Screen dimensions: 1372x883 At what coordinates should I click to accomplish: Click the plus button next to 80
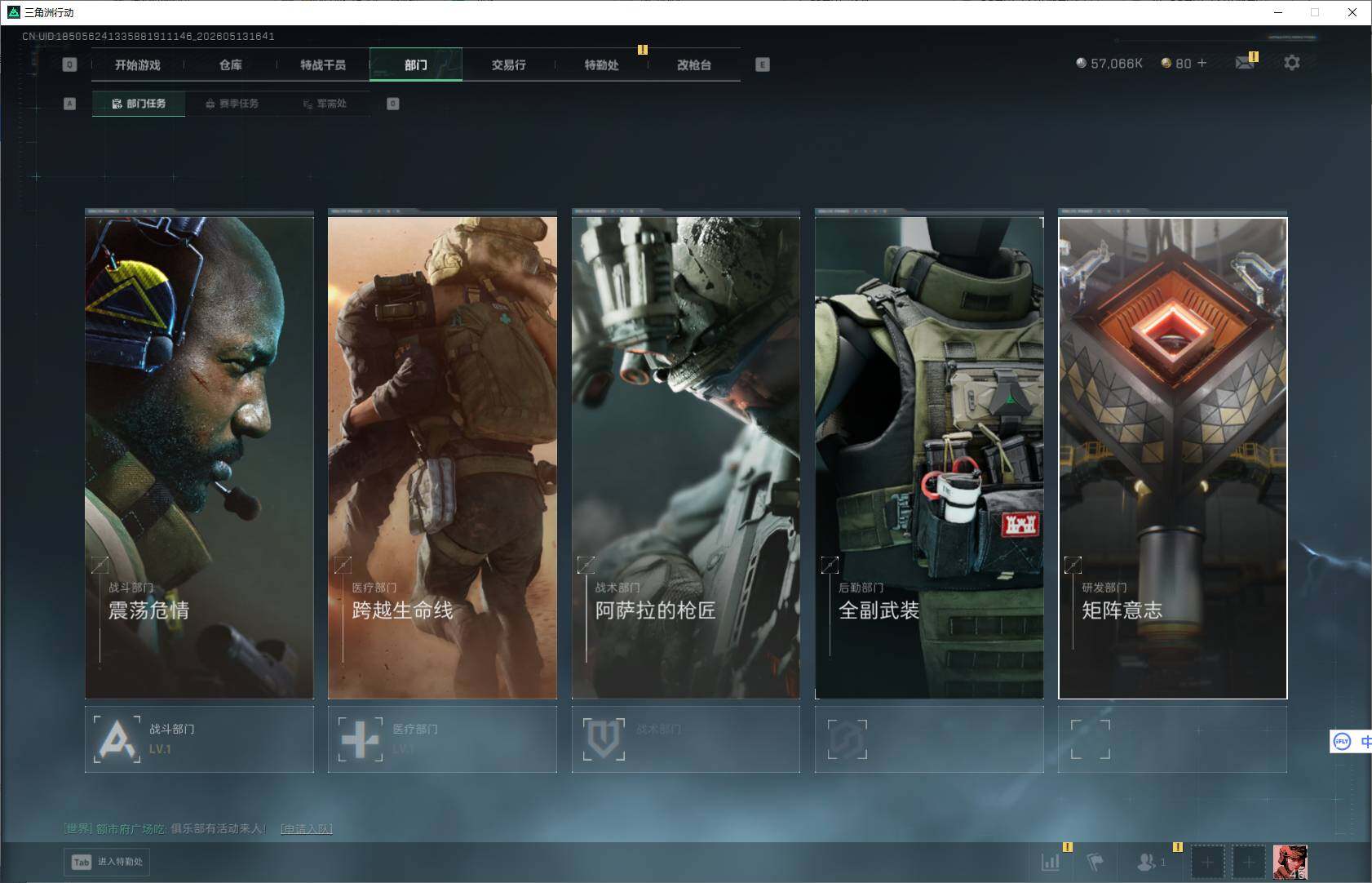click(1202, 63)
